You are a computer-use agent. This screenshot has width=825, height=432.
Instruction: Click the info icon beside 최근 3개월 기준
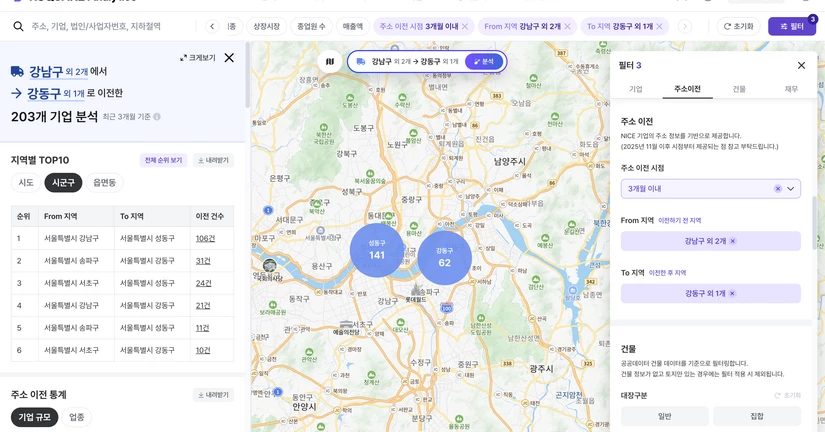[157, 117]
